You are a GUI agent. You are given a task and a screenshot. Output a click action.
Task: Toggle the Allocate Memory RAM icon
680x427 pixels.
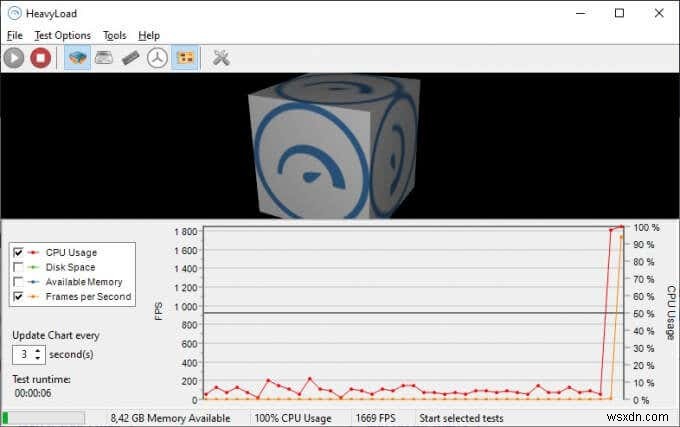[x=131, y=58]
